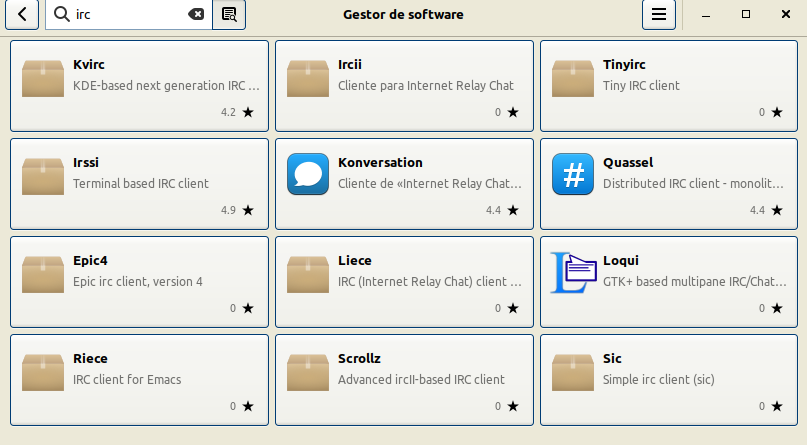Click 'Distributed IRC client - monolit…' description
Image resolution: width=807 pixels, height=445 pixels.
pos(693,184)
